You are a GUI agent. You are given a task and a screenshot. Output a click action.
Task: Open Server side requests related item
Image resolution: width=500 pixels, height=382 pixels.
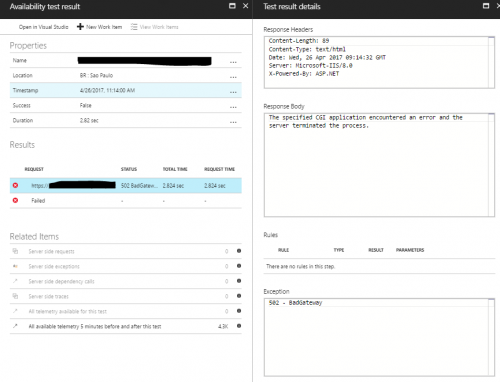pyautogui.click(x=126, y=251)
